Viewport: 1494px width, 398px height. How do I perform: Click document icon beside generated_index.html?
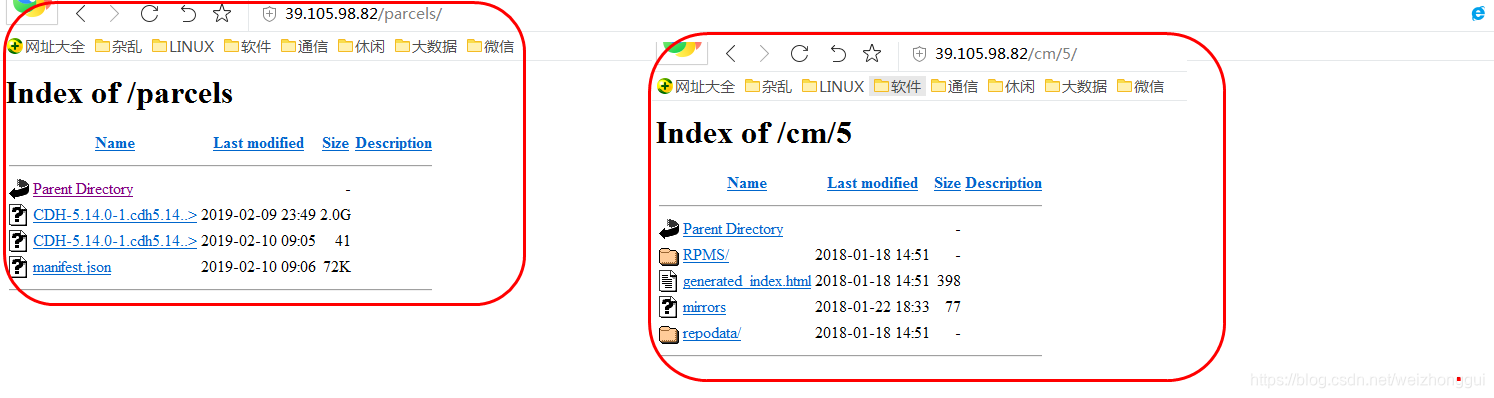point(669,281)
